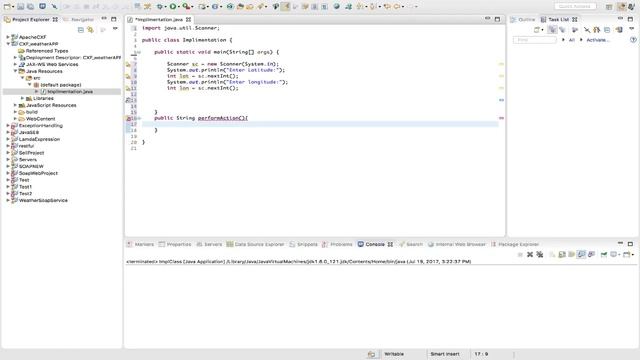Image resolution: width=640 pixels, height=360 pixels.
Task: Switch to the Java EE perspective
Action: tap(621, 7)
